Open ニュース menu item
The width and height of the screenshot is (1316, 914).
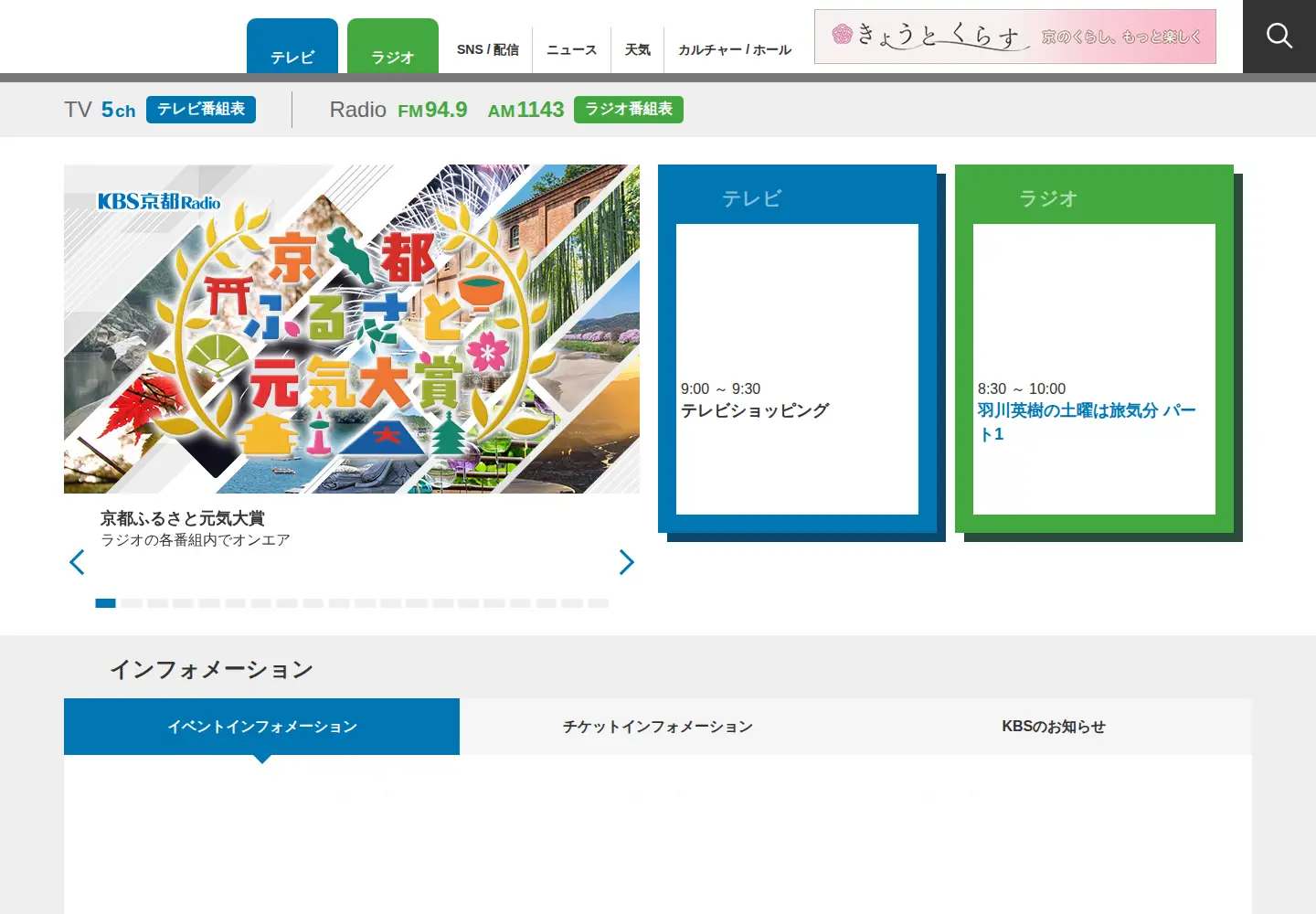[572, 49]
